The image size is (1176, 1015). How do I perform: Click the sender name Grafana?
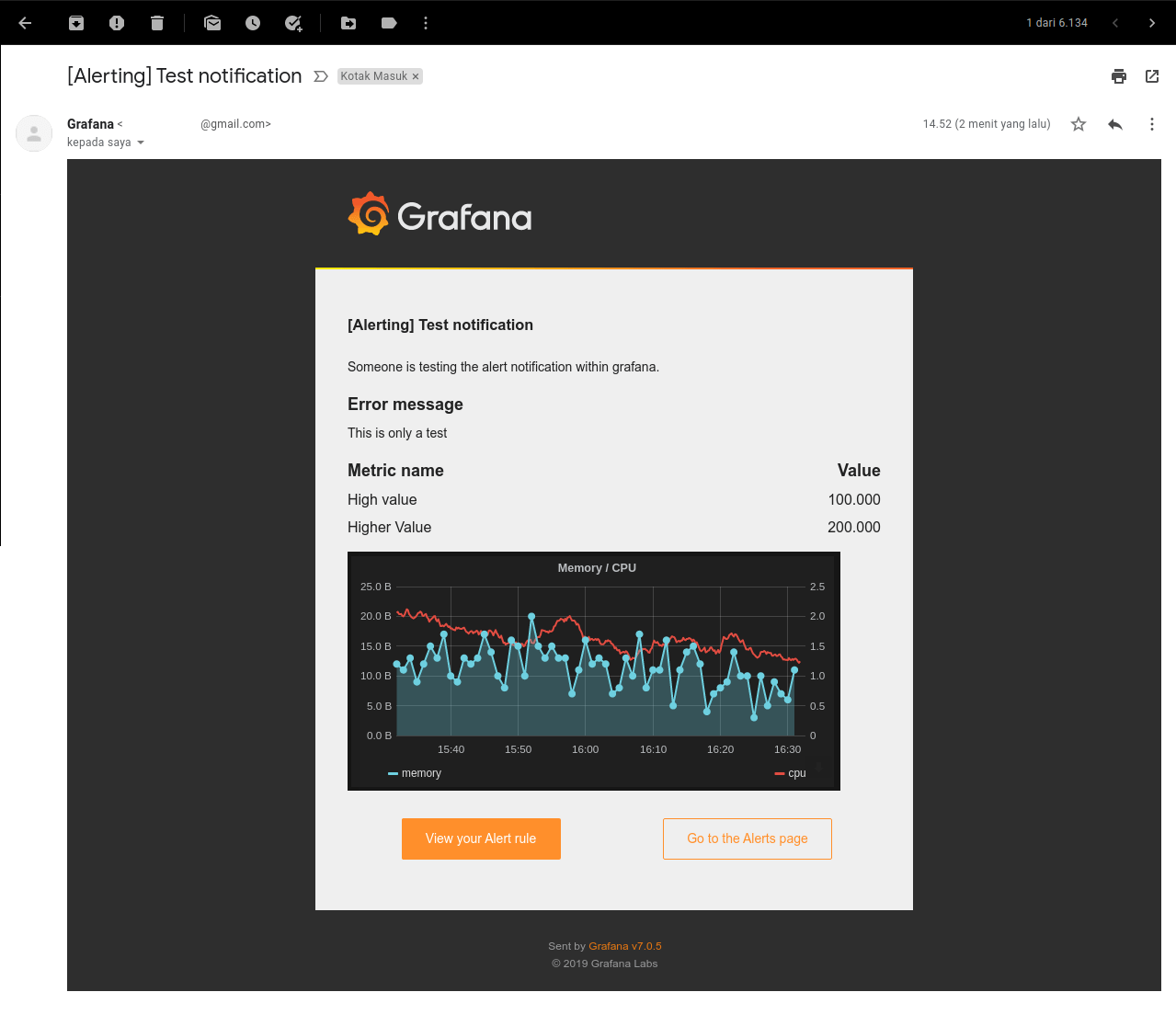90,124
